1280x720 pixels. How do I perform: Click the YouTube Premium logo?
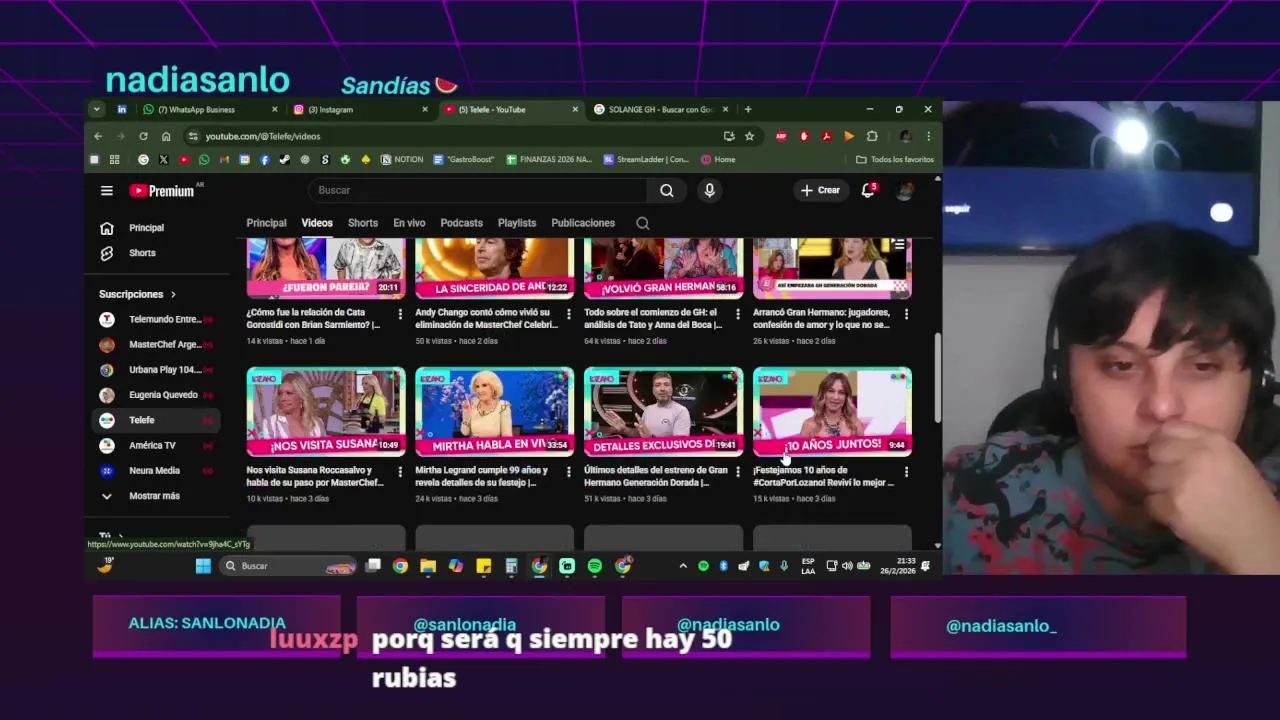tap(164, 190)
